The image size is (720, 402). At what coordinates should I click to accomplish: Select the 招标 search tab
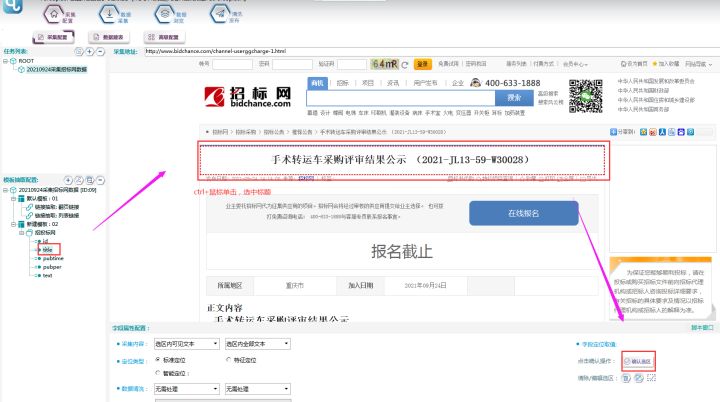pos(343,83)
